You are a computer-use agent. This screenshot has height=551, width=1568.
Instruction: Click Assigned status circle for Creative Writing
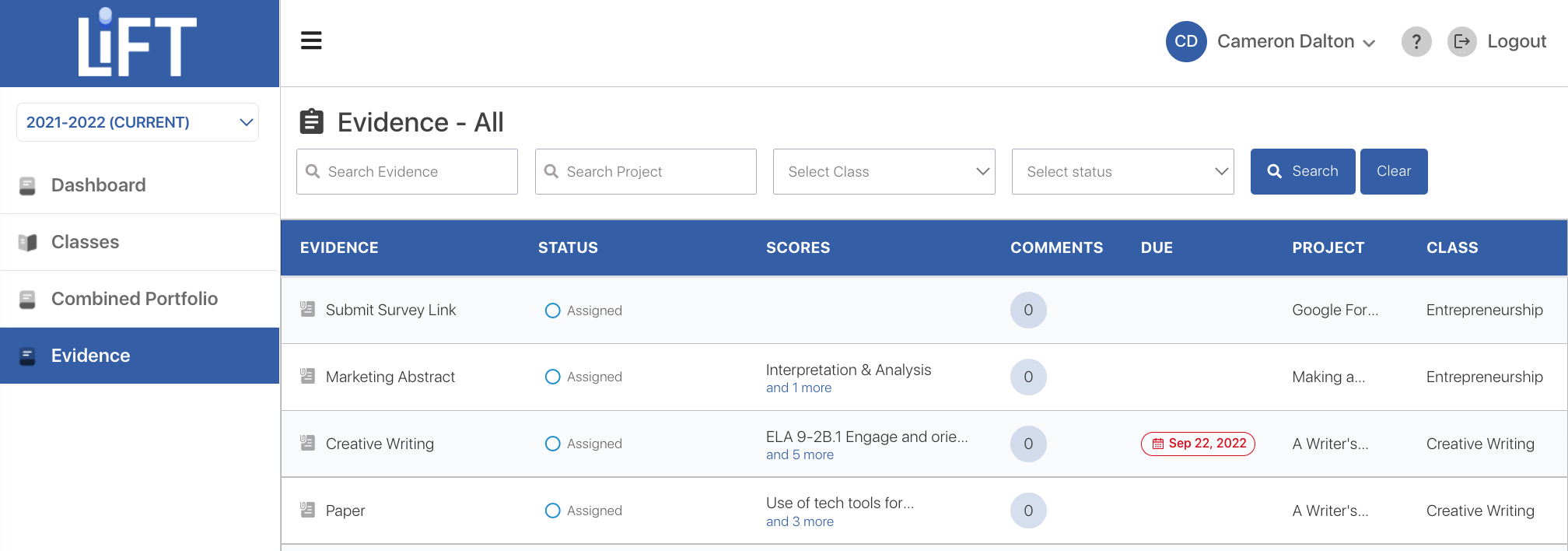coord(552,444)
